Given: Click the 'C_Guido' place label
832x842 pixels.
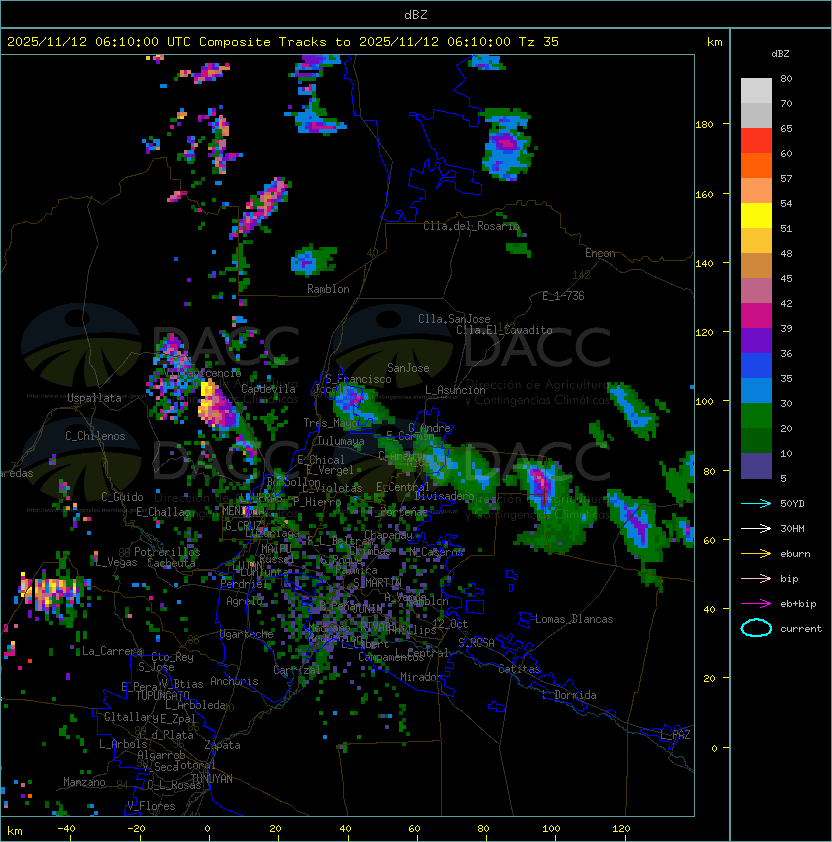Looking at the screenshot, I should click(x=122, y=497).
